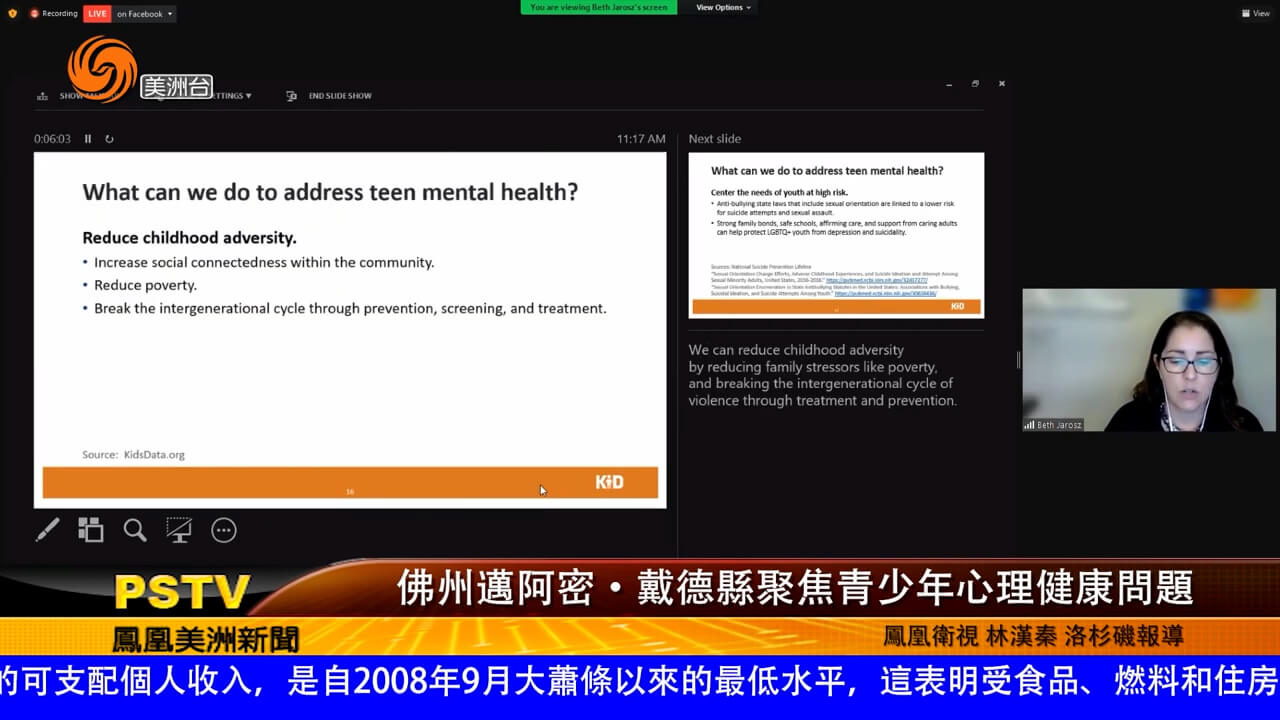Open more slide show options ellipsis

pyautogui.click(x=224, y=531)
